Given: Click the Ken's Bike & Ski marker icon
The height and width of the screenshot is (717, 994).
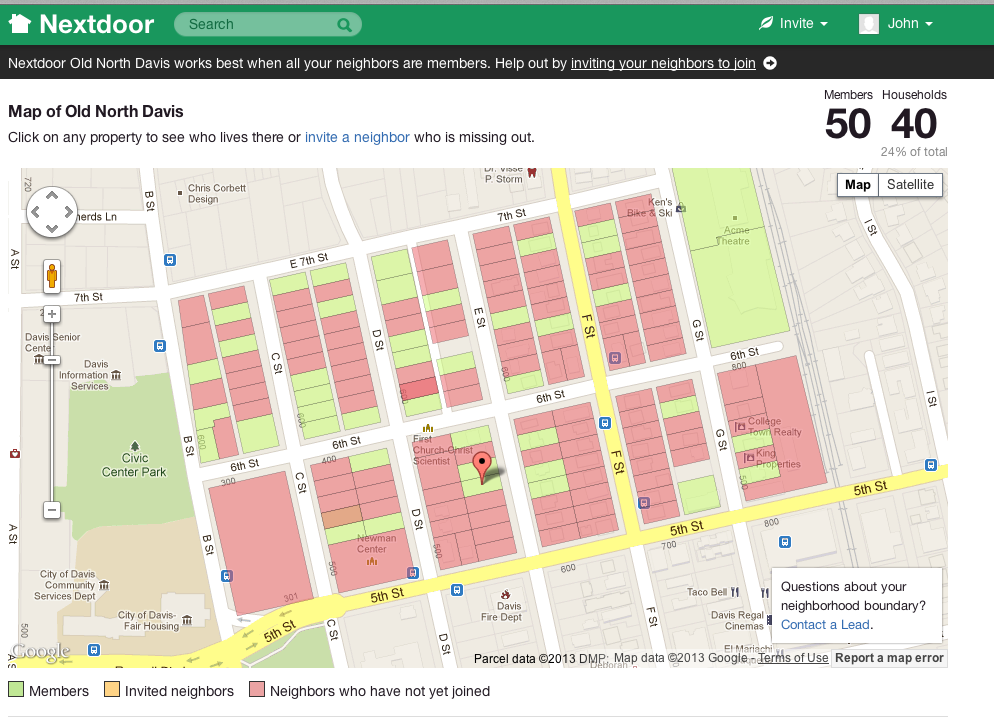Looking at the screenshot, I should click(681, 207).
